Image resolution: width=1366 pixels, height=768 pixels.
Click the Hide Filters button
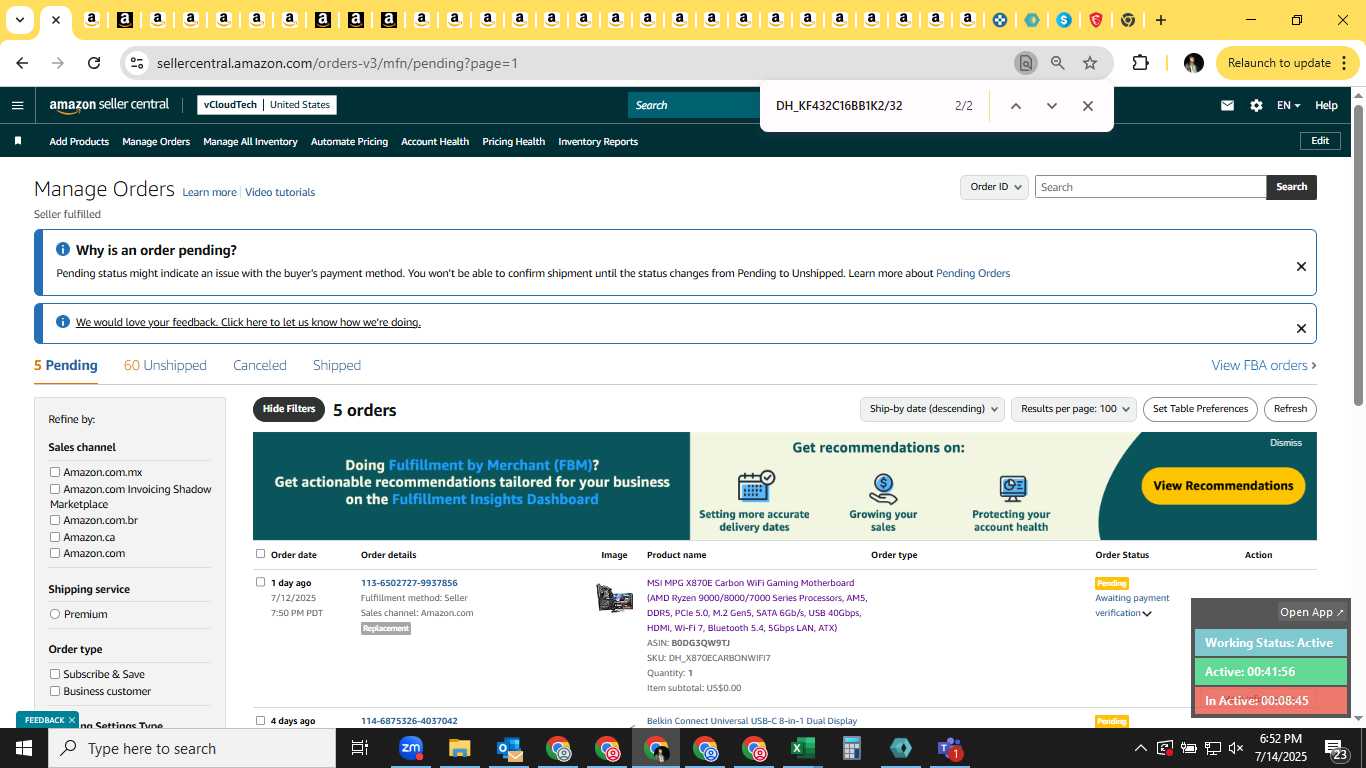(x=289, y=409)
